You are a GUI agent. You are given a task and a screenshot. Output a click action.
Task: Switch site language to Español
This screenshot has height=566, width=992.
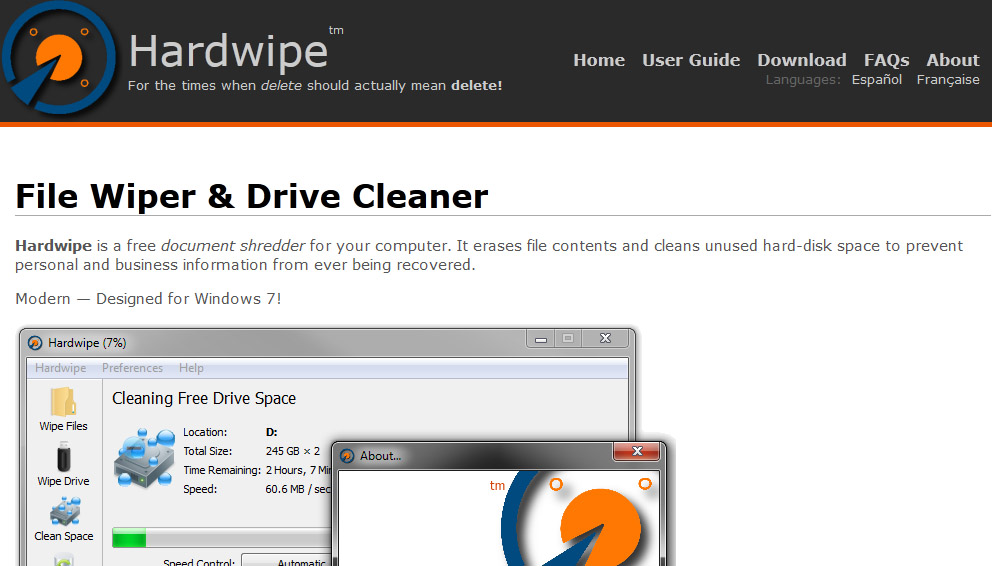pos(876,80)
